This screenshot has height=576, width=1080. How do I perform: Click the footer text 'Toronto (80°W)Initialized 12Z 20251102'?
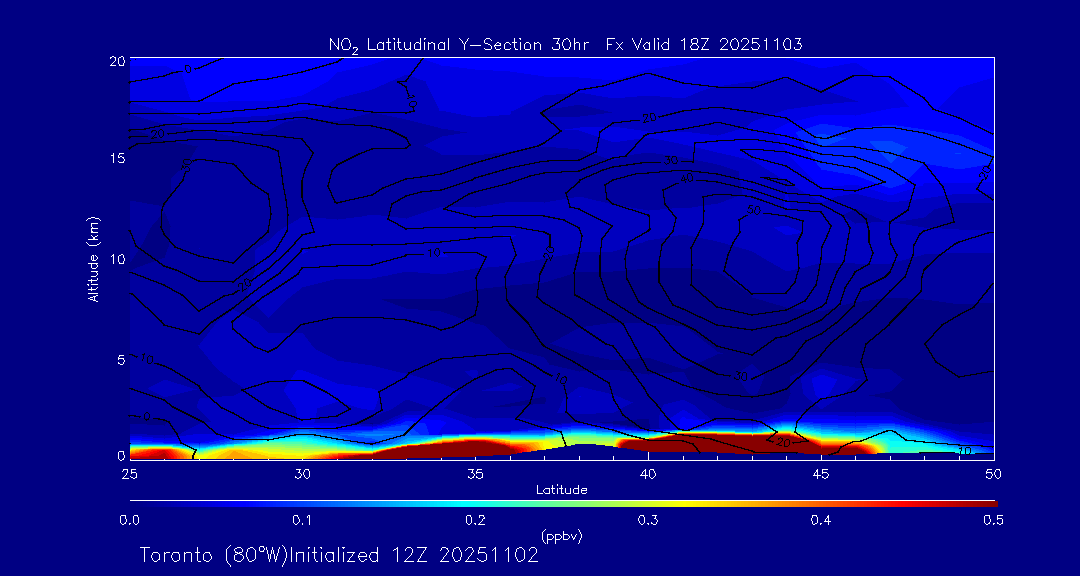[339, 555]
